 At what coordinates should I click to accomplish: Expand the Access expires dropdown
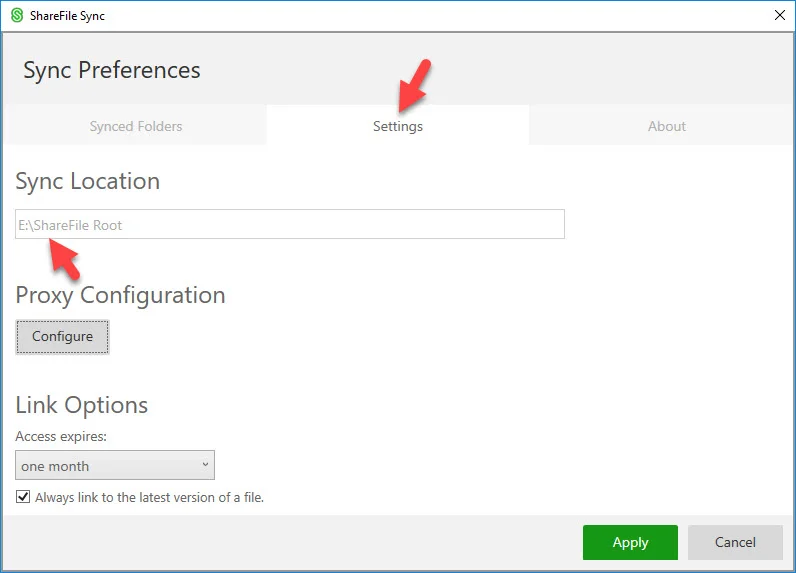tap(115, 465)
